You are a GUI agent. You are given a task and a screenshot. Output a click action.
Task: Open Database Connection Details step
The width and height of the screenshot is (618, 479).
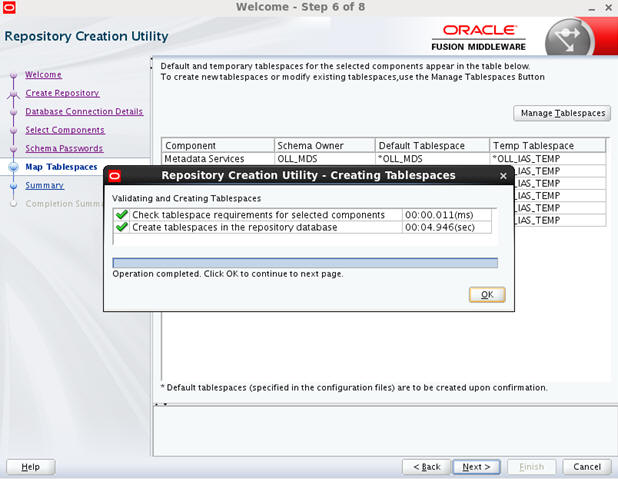point(84,112)
